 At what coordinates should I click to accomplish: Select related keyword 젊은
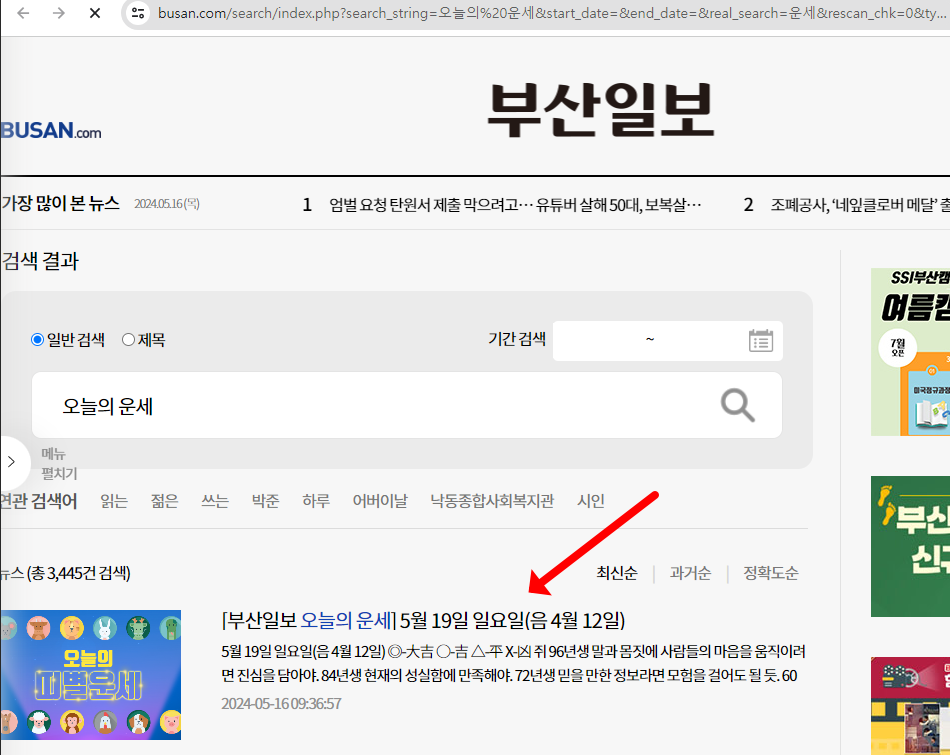click(164, 501)
